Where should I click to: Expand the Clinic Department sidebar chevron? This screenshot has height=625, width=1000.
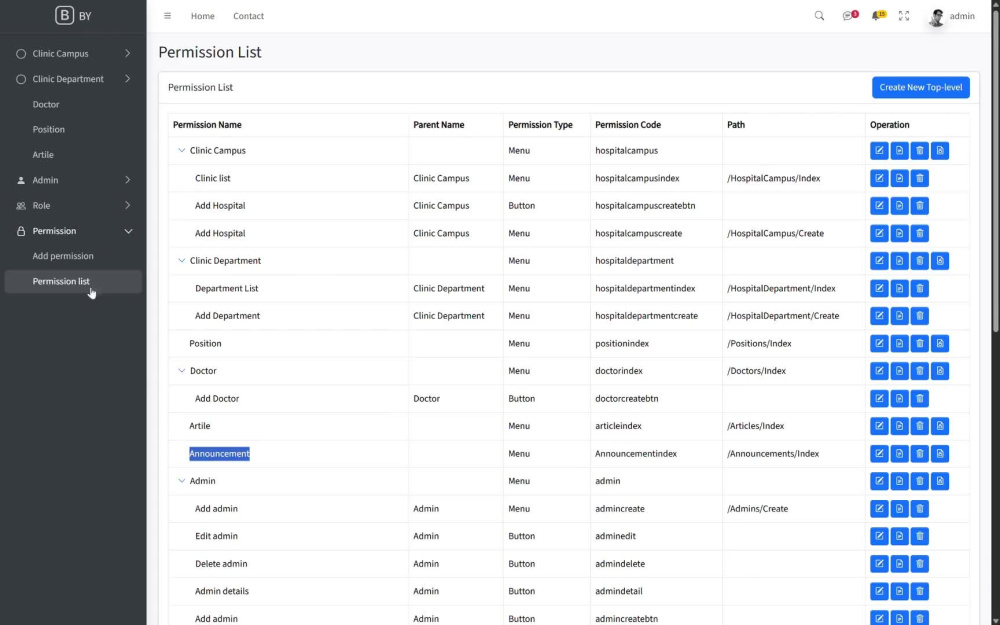coord(128,79)
